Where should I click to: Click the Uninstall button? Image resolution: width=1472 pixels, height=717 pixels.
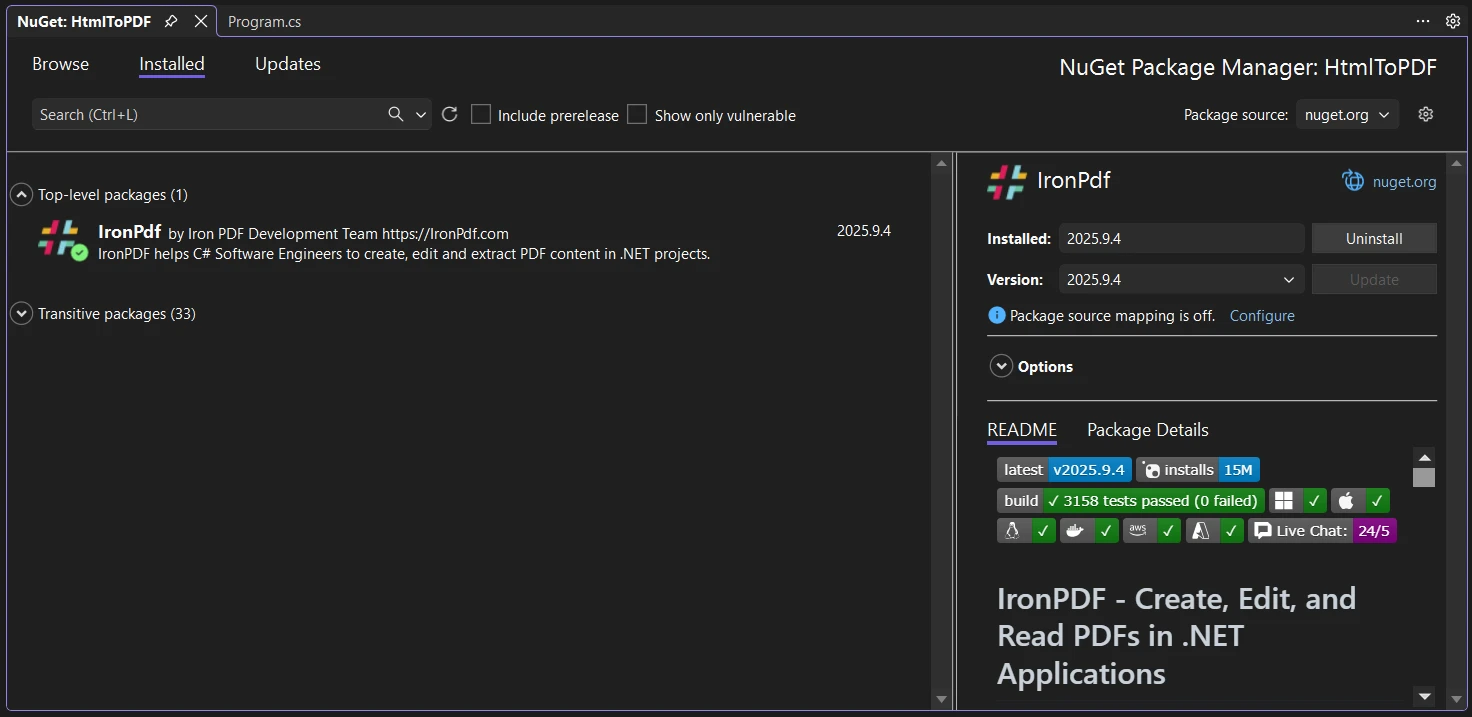pos(1373,239)
